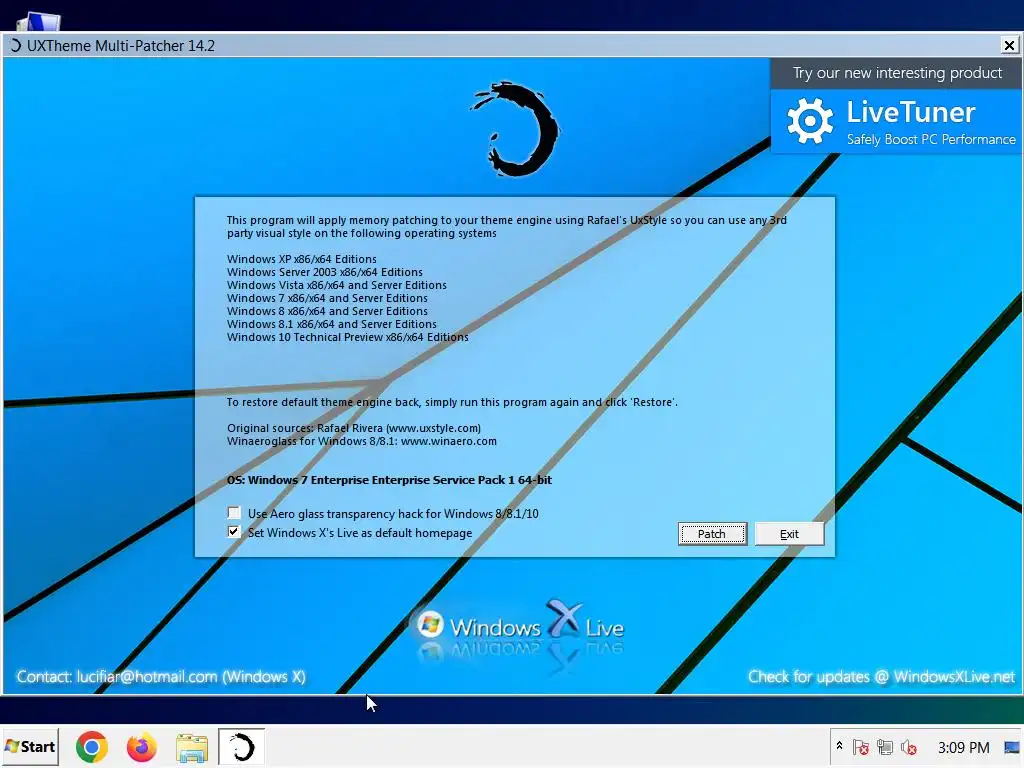Click the black swirl logo at top

515,129
